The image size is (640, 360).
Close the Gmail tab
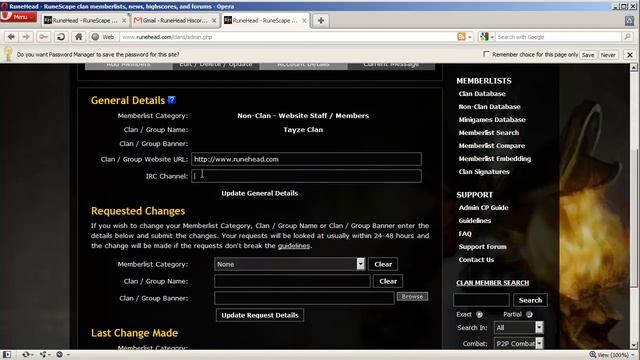pyautogui.click(x=214, y=20)
